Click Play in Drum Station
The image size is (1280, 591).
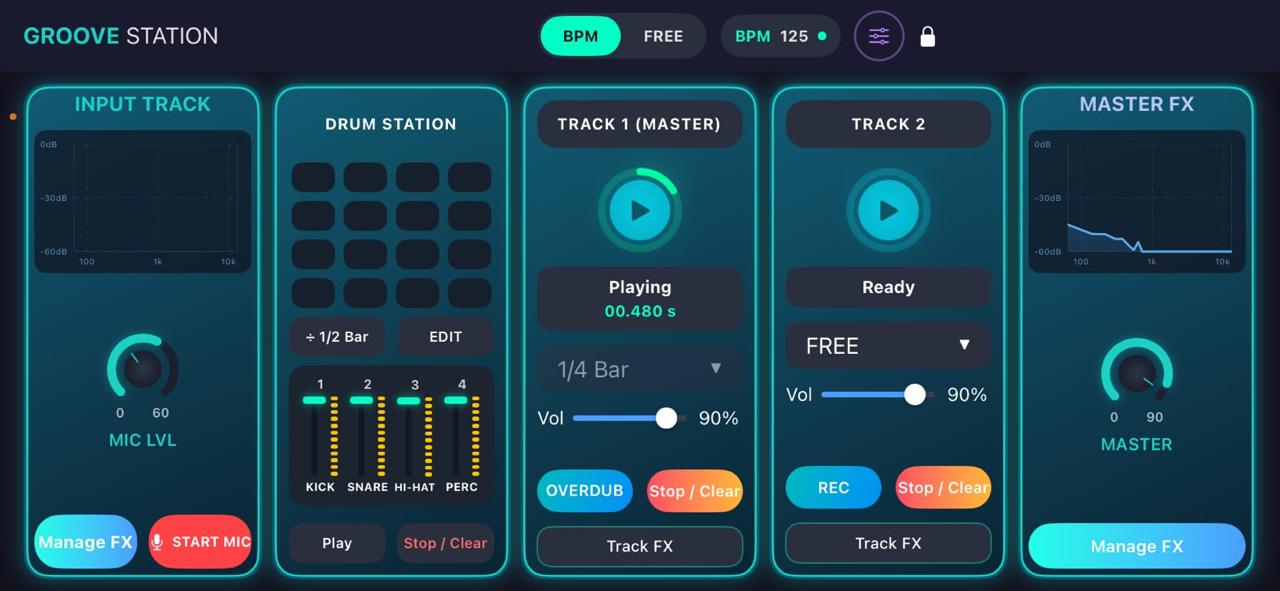[x=337, y=543]
